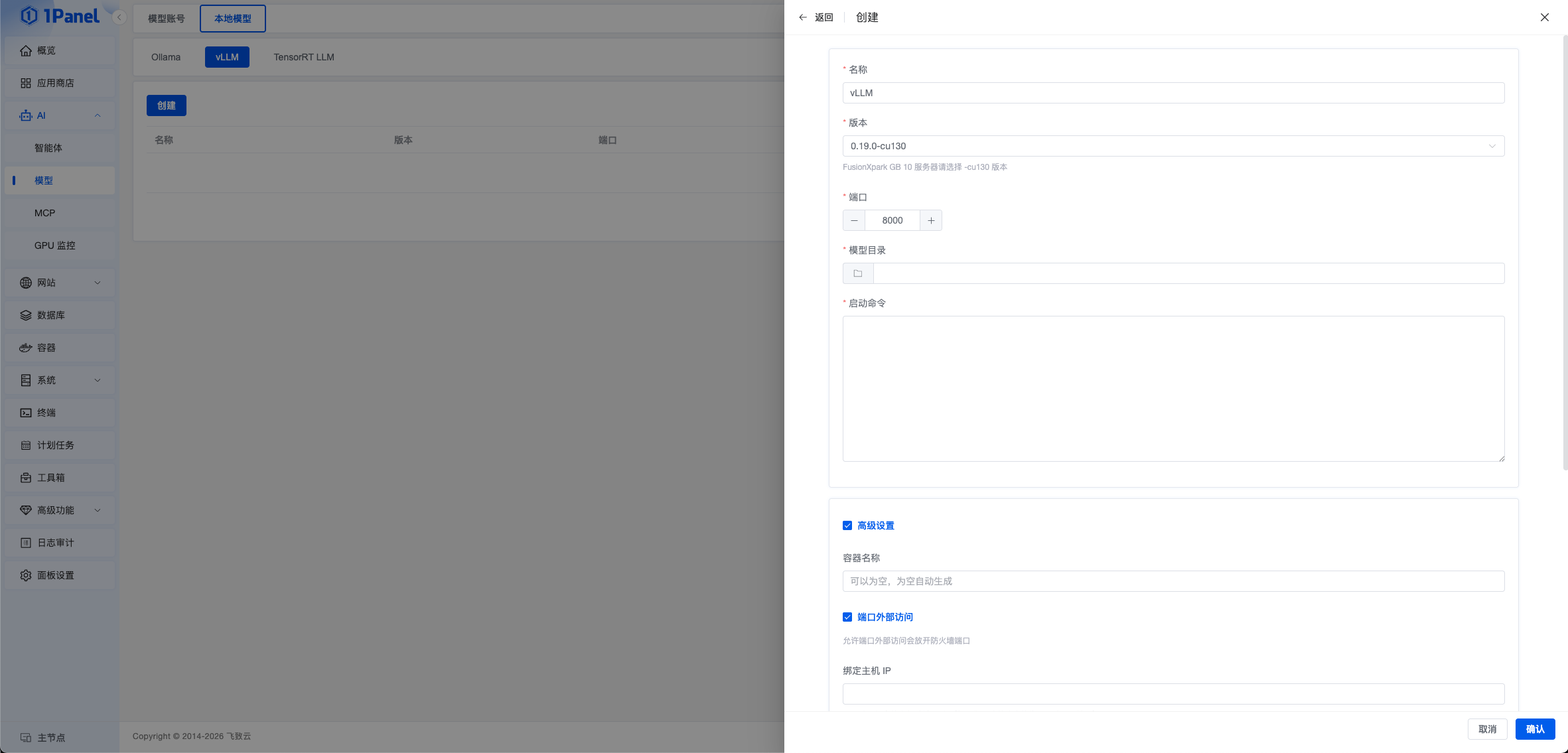This screenshot has height=753, width=1568.
Task: Uncheck the 端口外部访问 checkbox
Action: [847, 617]
